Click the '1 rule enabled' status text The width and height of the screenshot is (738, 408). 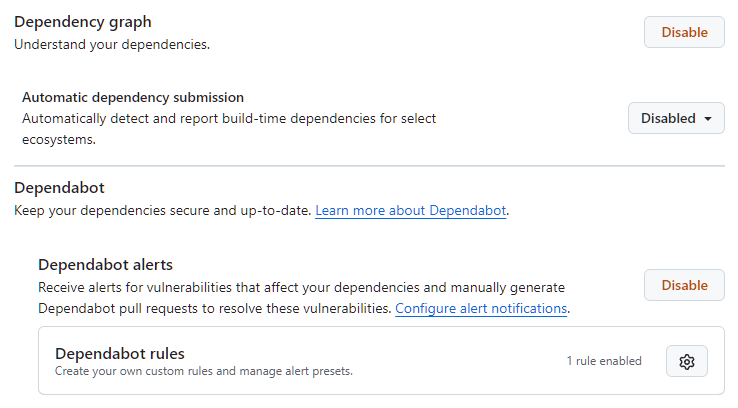(604, 361)
